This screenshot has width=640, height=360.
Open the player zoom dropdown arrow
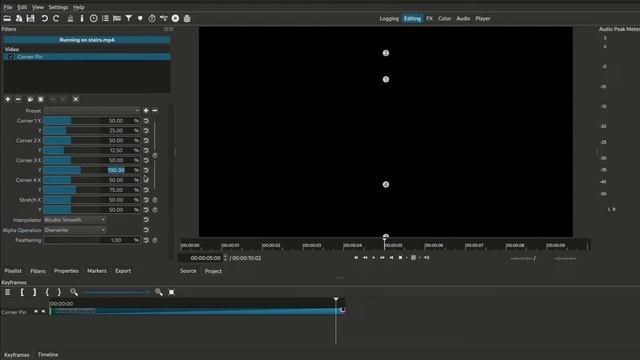pyautogui.click(x=407, y=258)
